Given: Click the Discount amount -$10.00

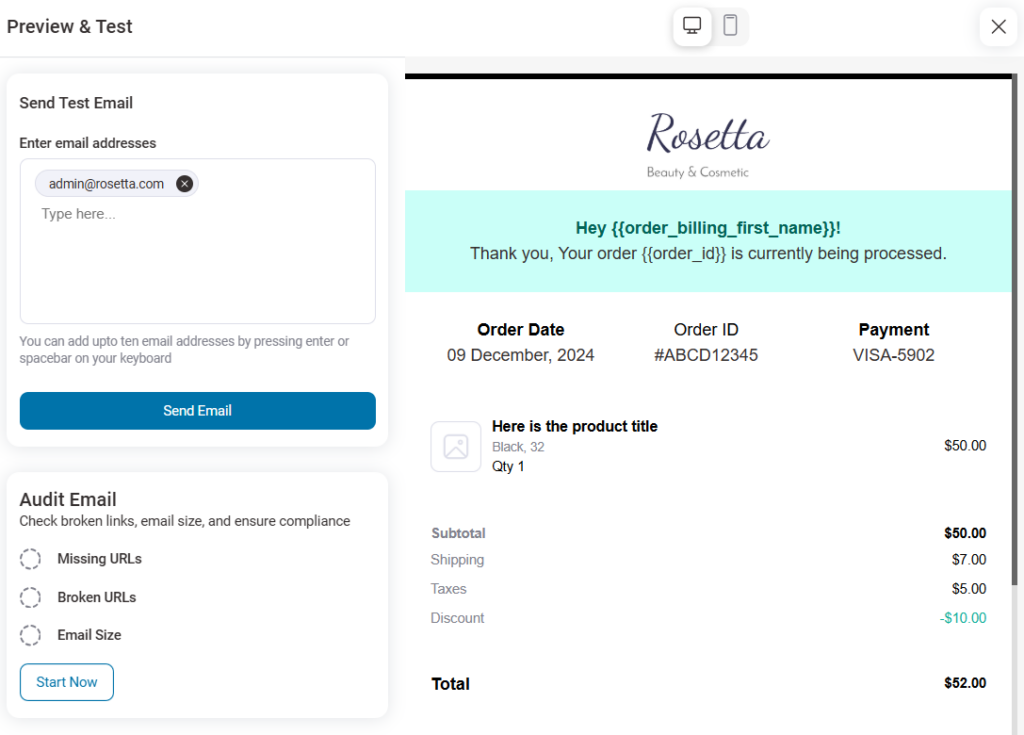Looking at the screenshot, I should pos(963,618).
